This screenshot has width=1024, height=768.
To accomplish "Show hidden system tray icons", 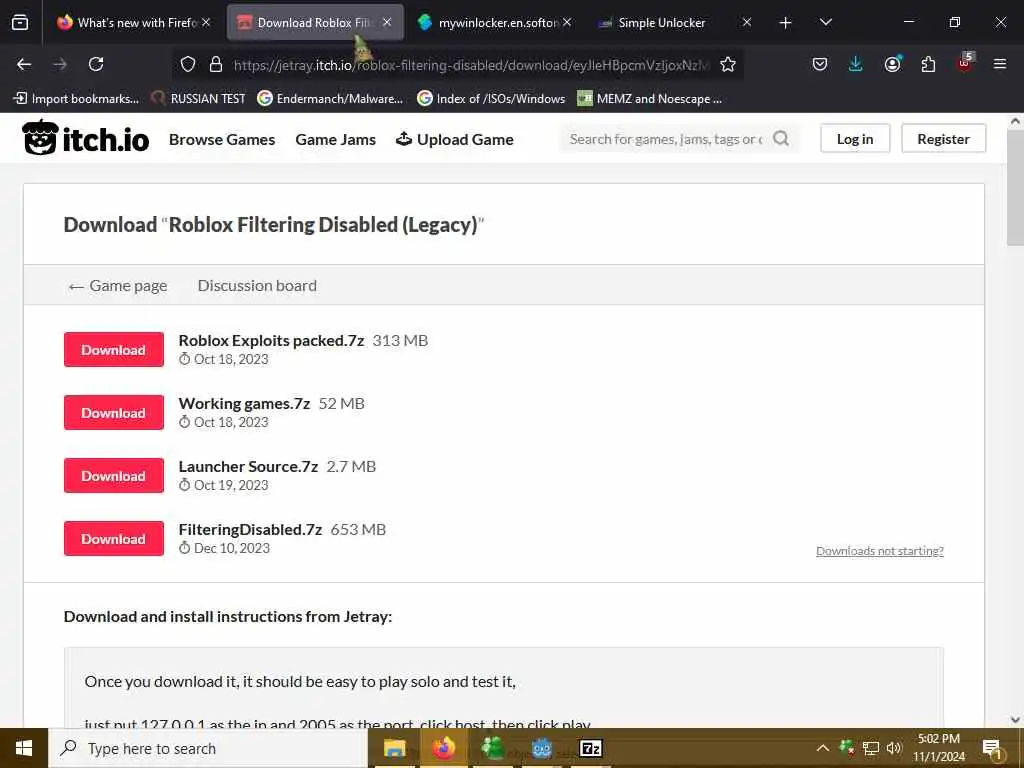I will click(x=823, y=748).
